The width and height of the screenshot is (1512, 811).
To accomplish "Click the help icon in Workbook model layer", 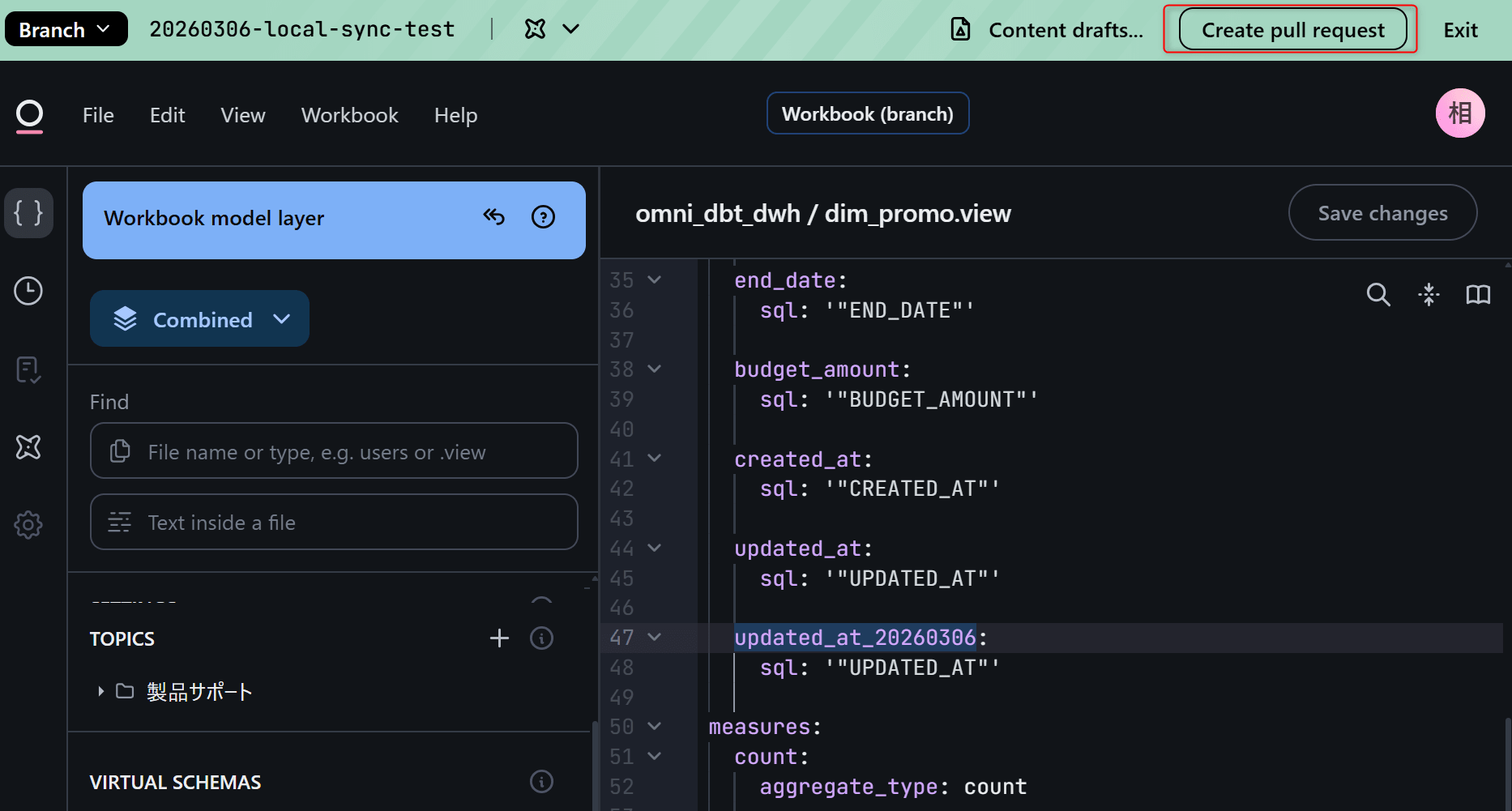I will tap(543, 217).
